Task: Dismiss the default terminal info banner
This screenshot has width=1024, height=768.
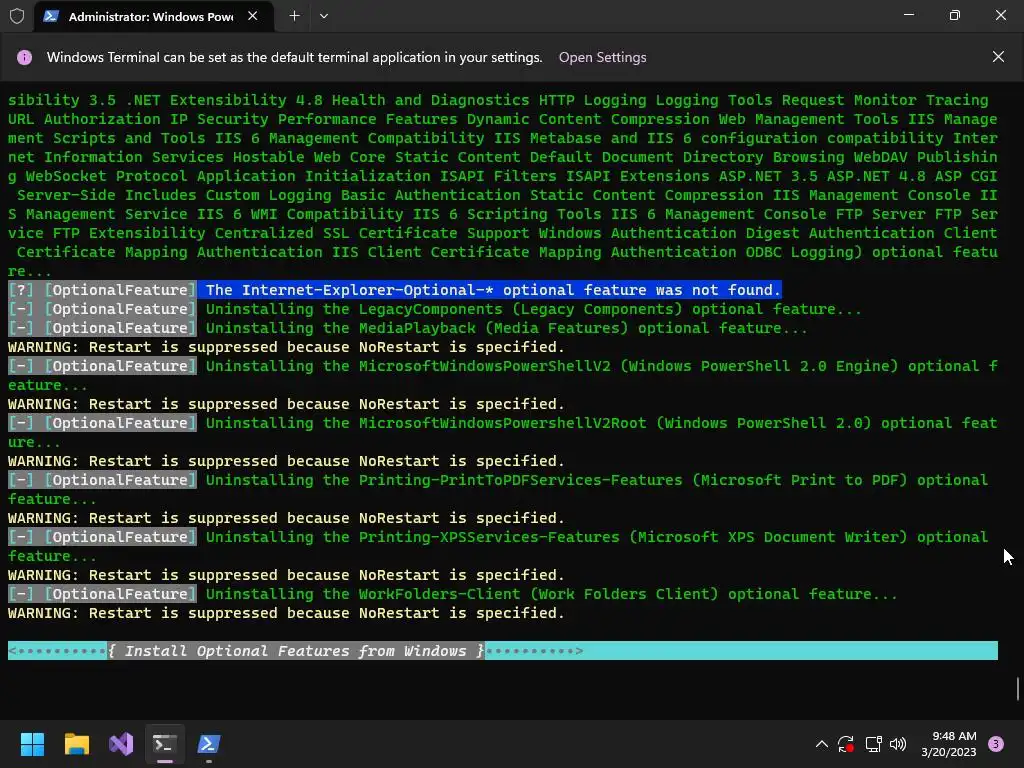Action: tap(998, 57)
